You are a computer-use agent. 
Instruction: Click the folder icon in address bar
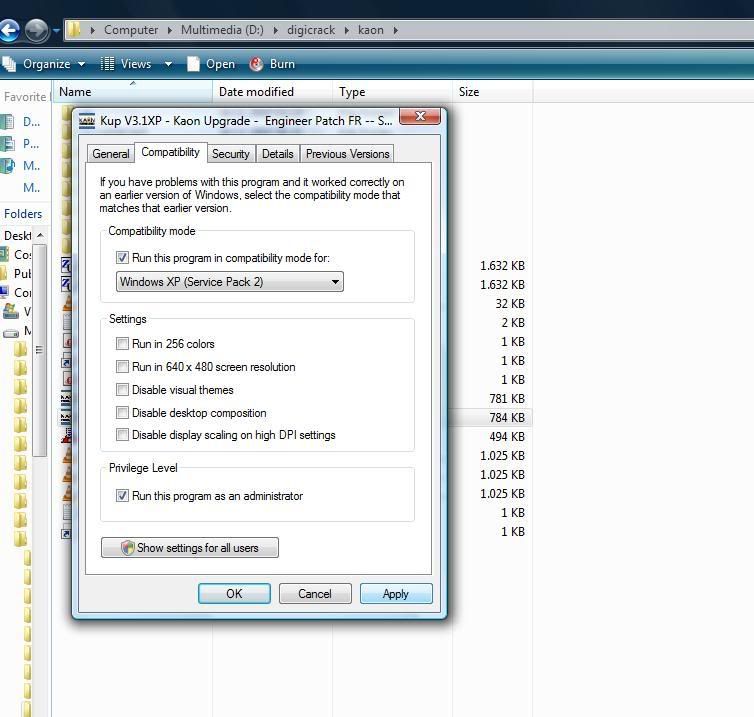coord(74,30)
